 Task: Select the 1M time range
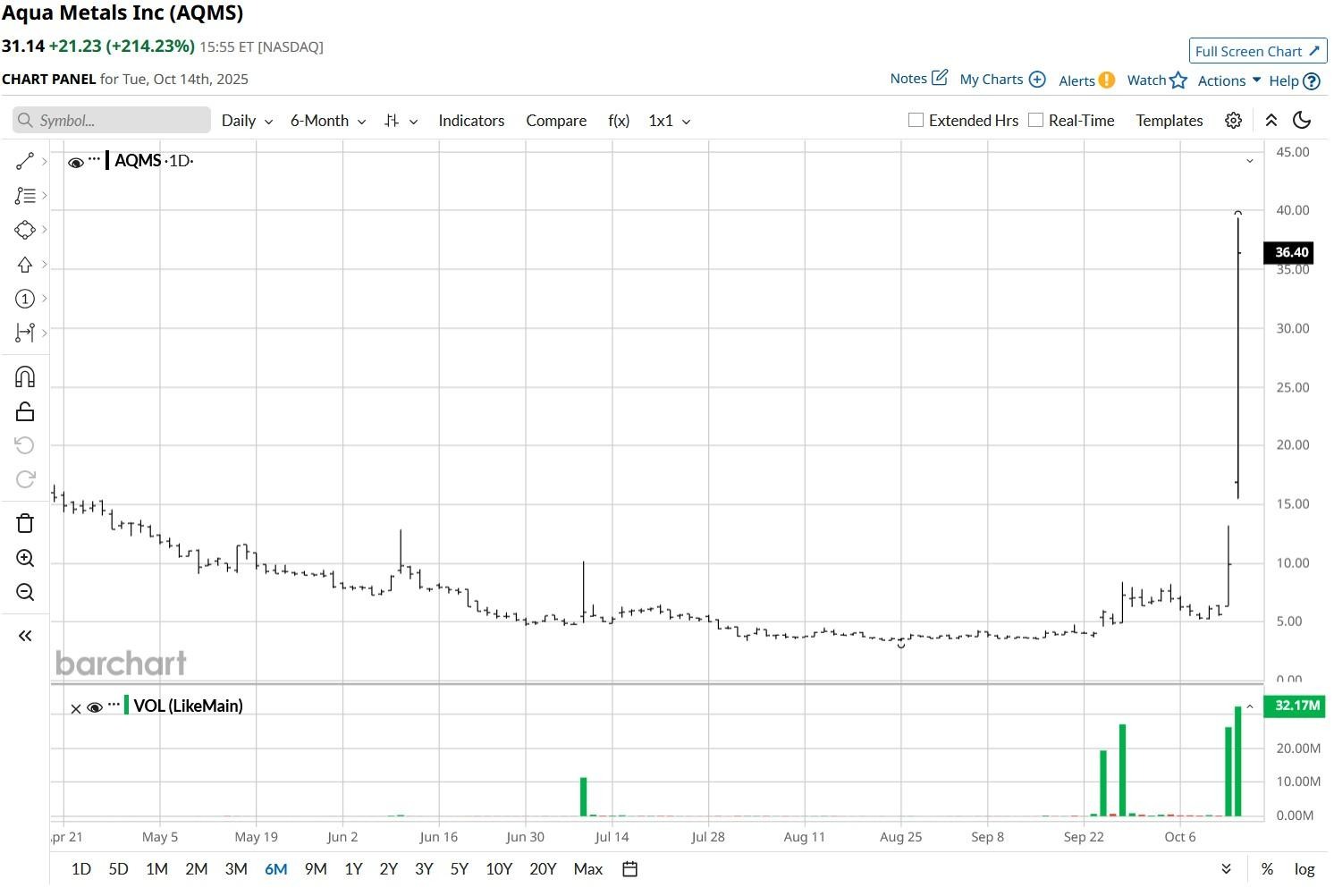tap(156, 869)
